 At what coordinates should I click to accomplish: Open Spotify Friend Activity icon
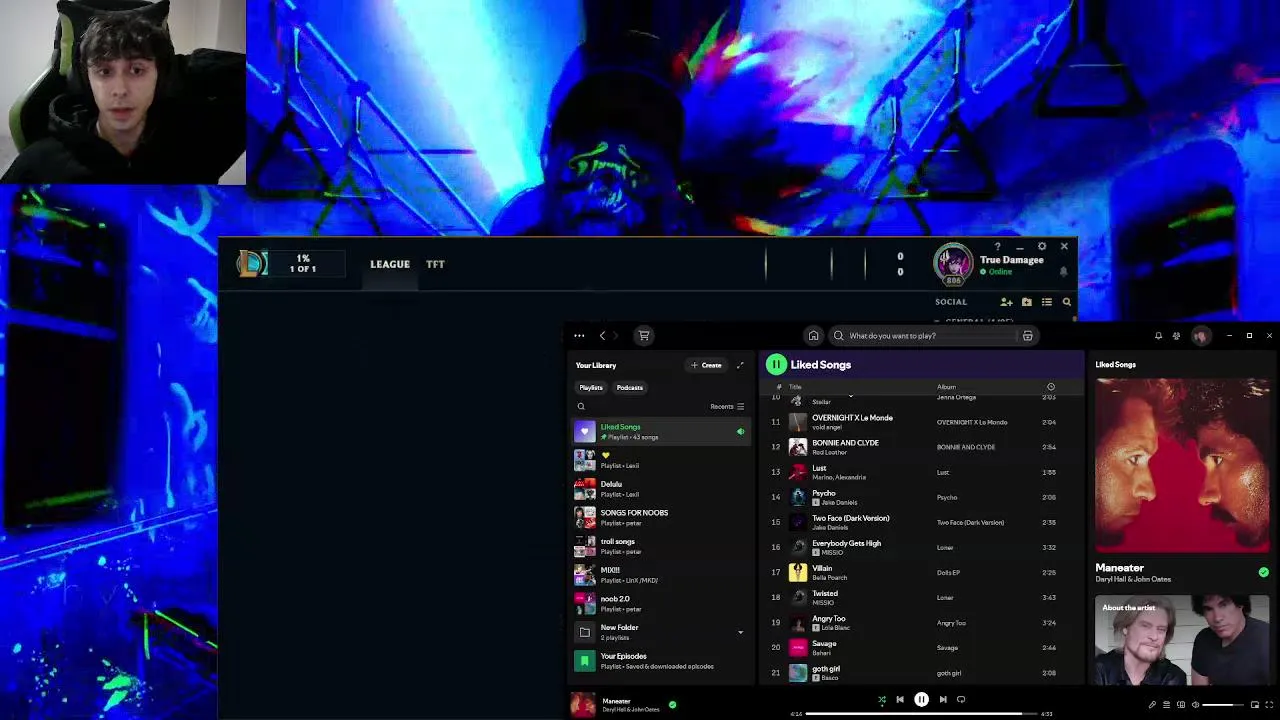pyautogui.click(x=1176, y=336)
